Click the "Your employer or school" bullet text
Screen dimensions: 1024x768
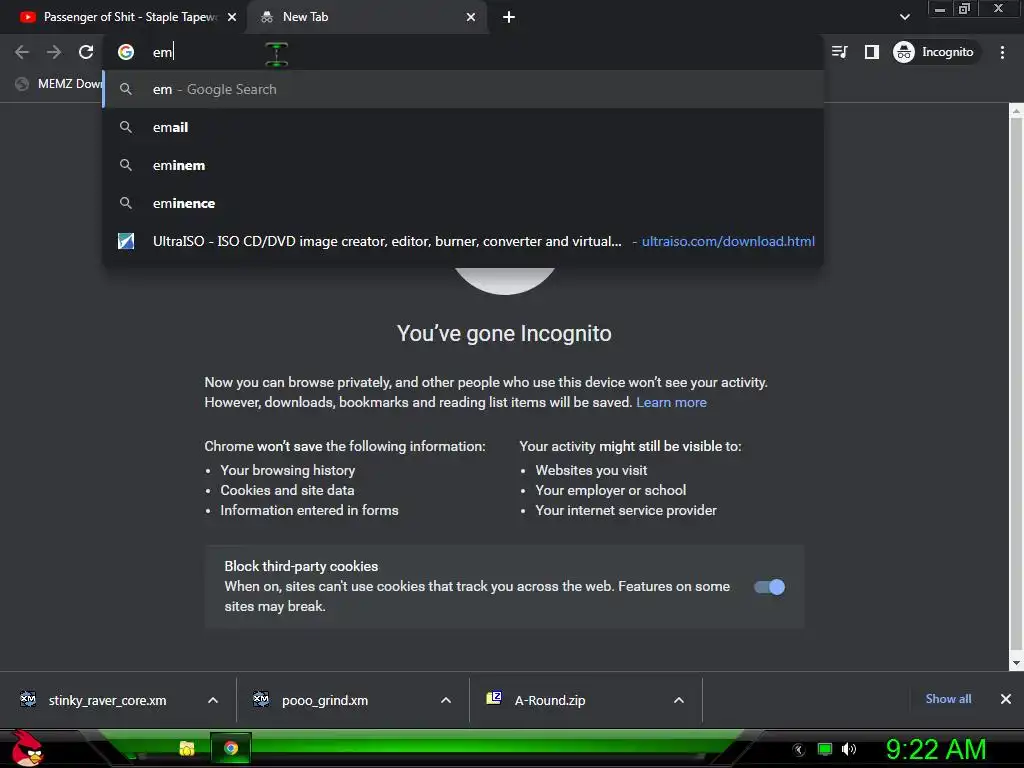(x=611, y=490)
